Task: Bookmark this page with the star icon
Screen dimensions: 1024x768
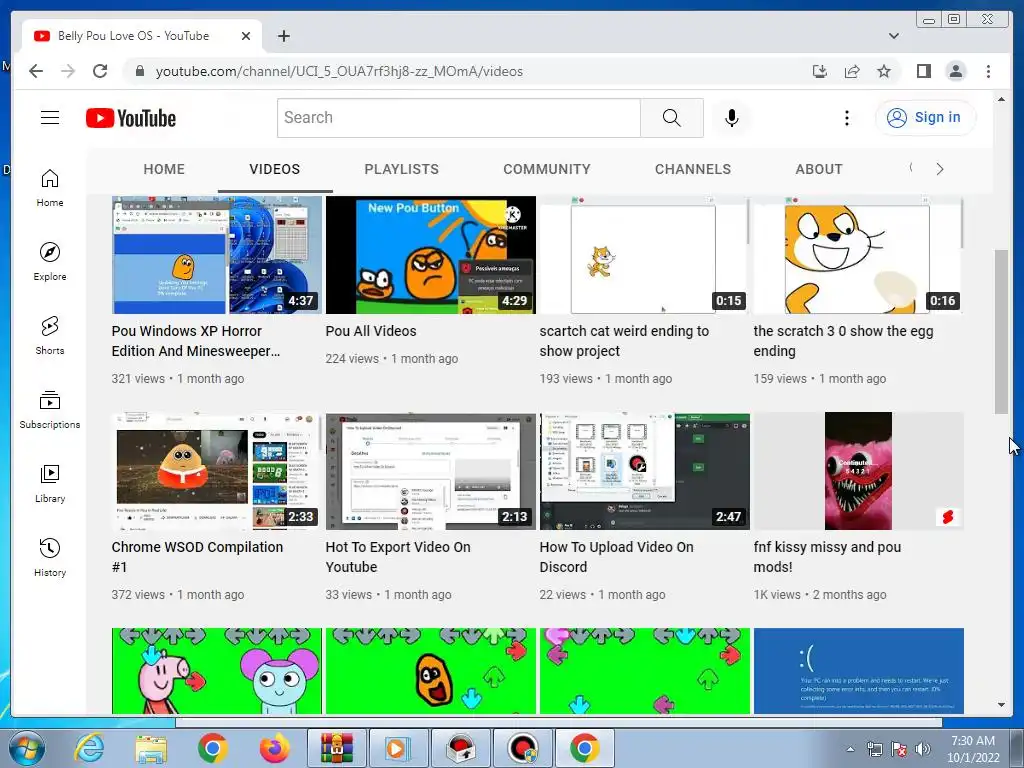Action: pyautogui.click(x=884, y=71)
